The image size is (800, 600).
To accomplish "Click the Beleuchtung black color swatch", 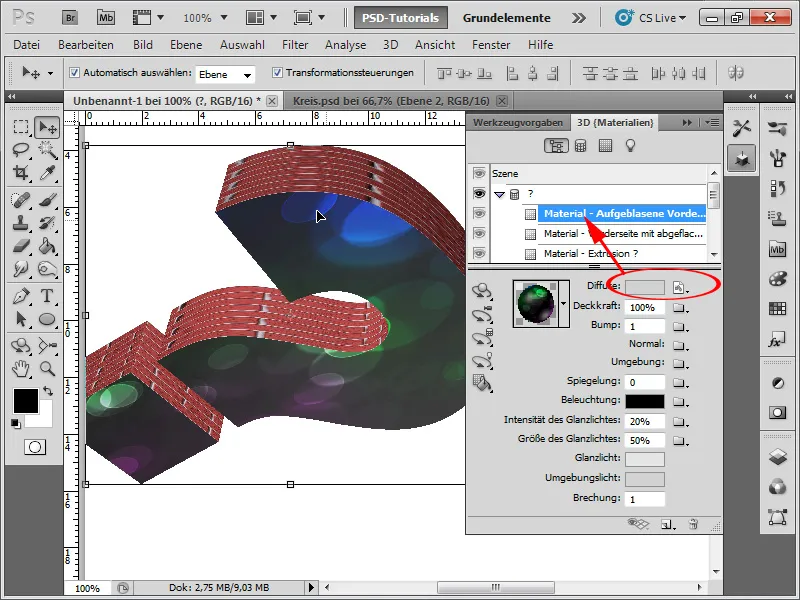I will tap(645, 401).
